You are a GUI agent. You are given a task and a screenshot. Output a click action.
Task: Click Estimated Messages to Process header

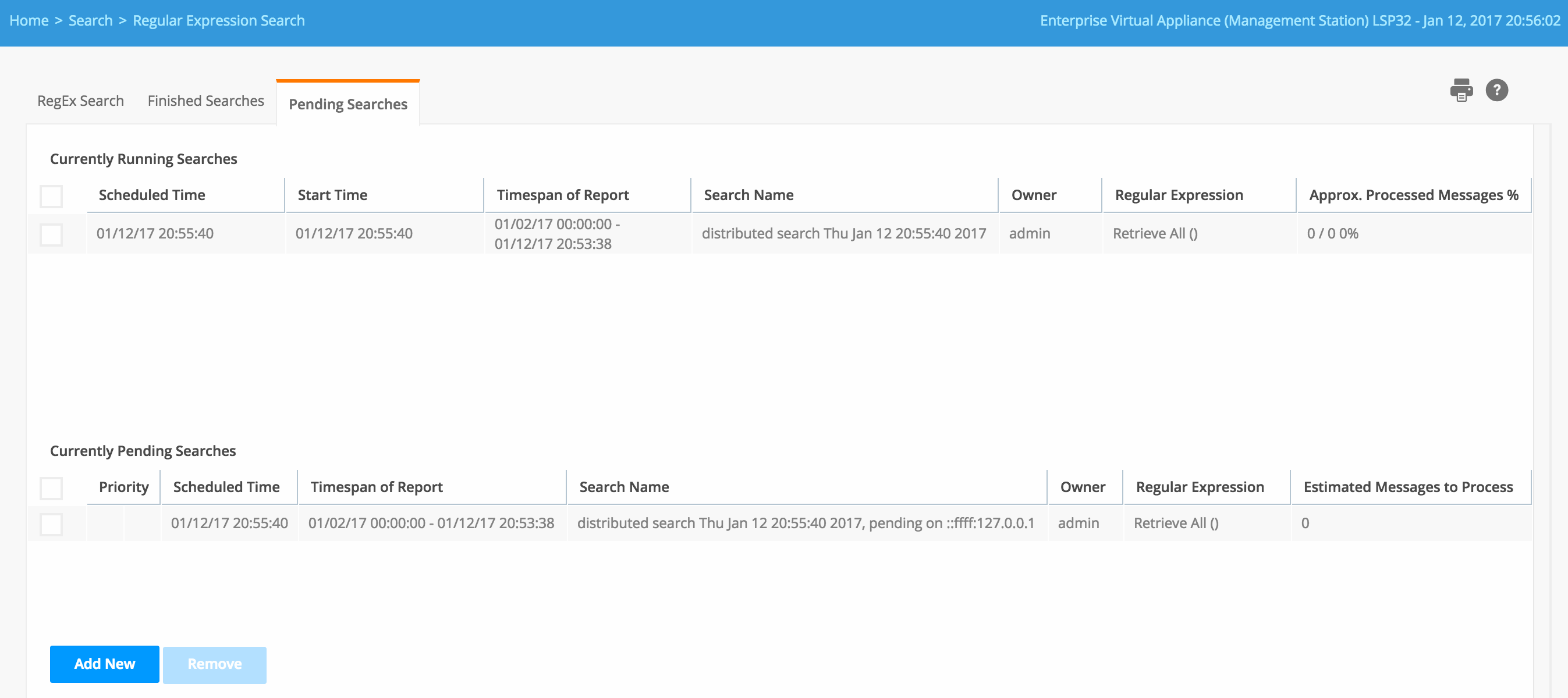pyautogui.click(x=1408, y=487)
